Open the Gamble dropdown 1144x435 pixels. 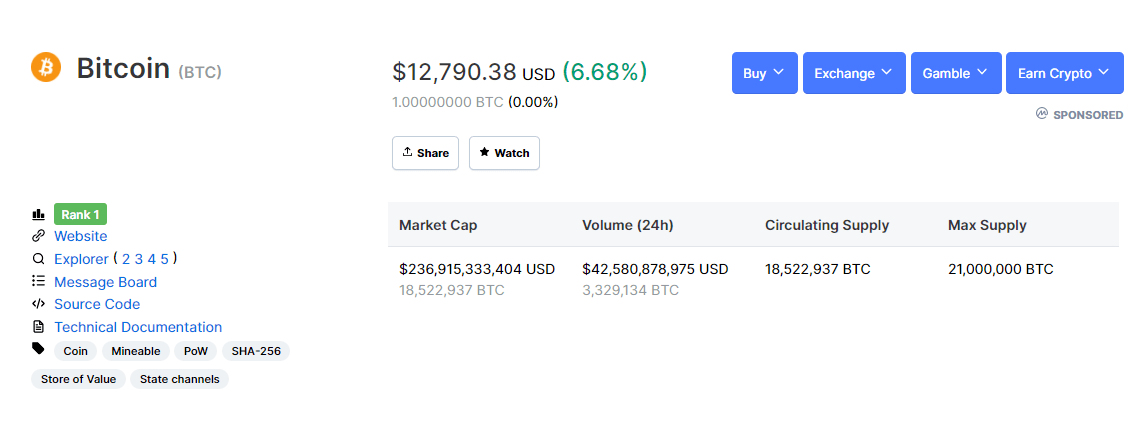point(956,73)
